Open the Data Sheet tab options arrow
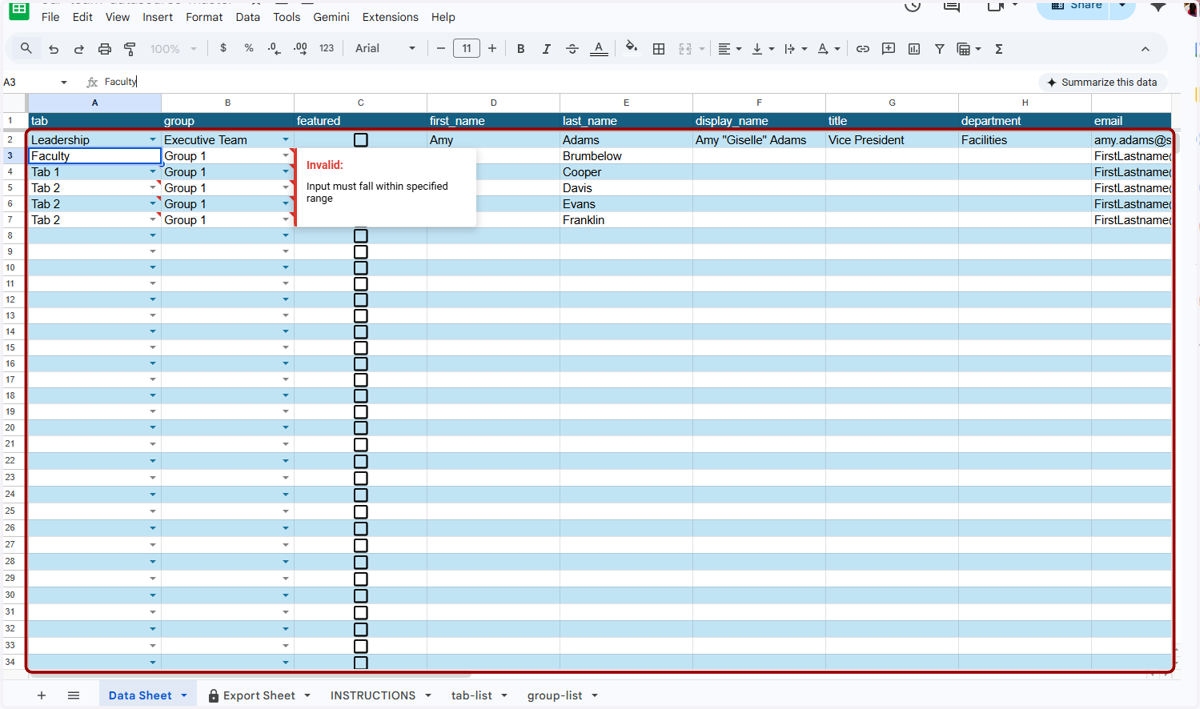This screenshot has width=1200, height=709. click(x=184, y=695)
